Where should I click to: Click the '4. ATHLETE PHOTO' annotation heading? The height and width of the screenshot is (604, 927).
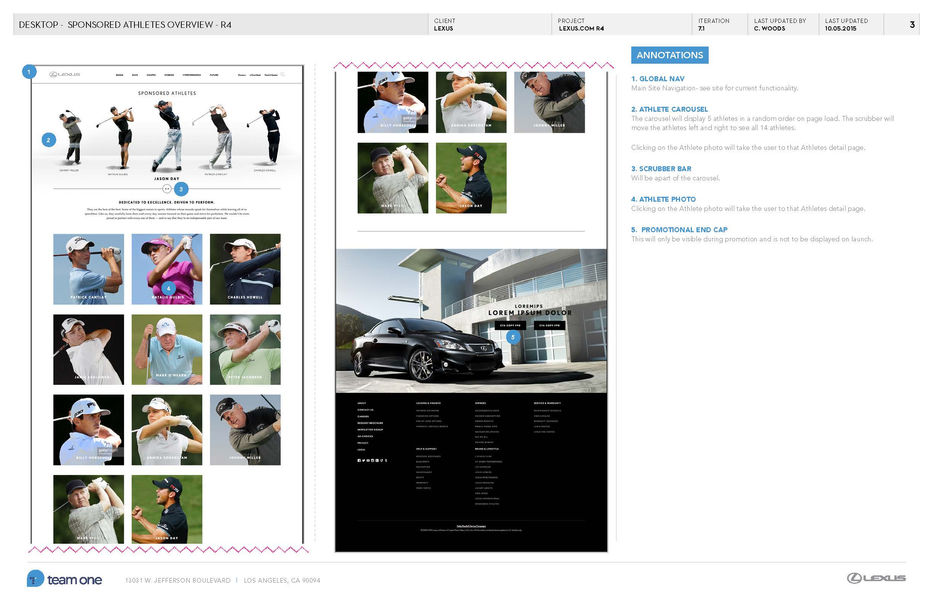click(663, 199)
